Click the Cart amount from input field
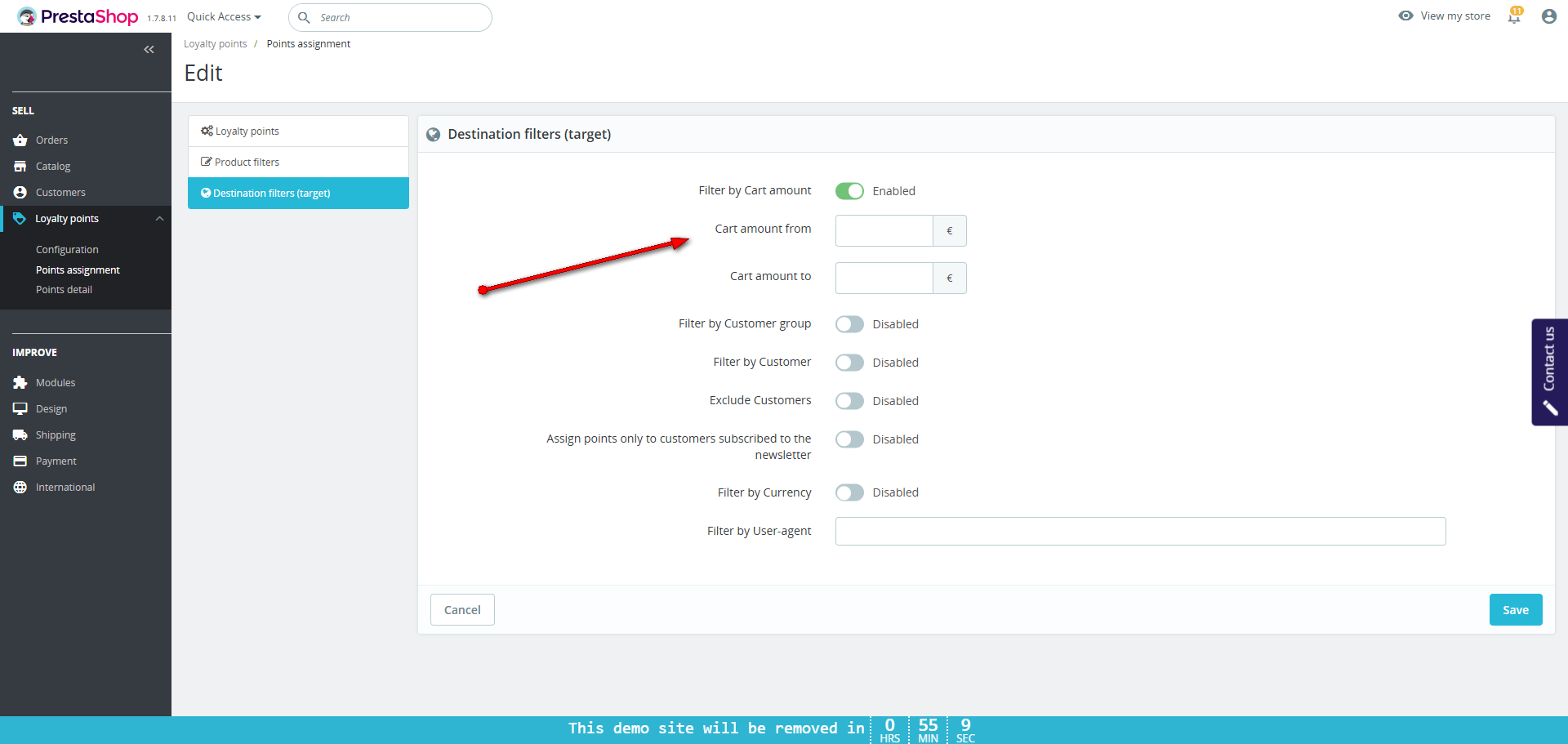Screen dimensions: 1568x744 (884, 231)
